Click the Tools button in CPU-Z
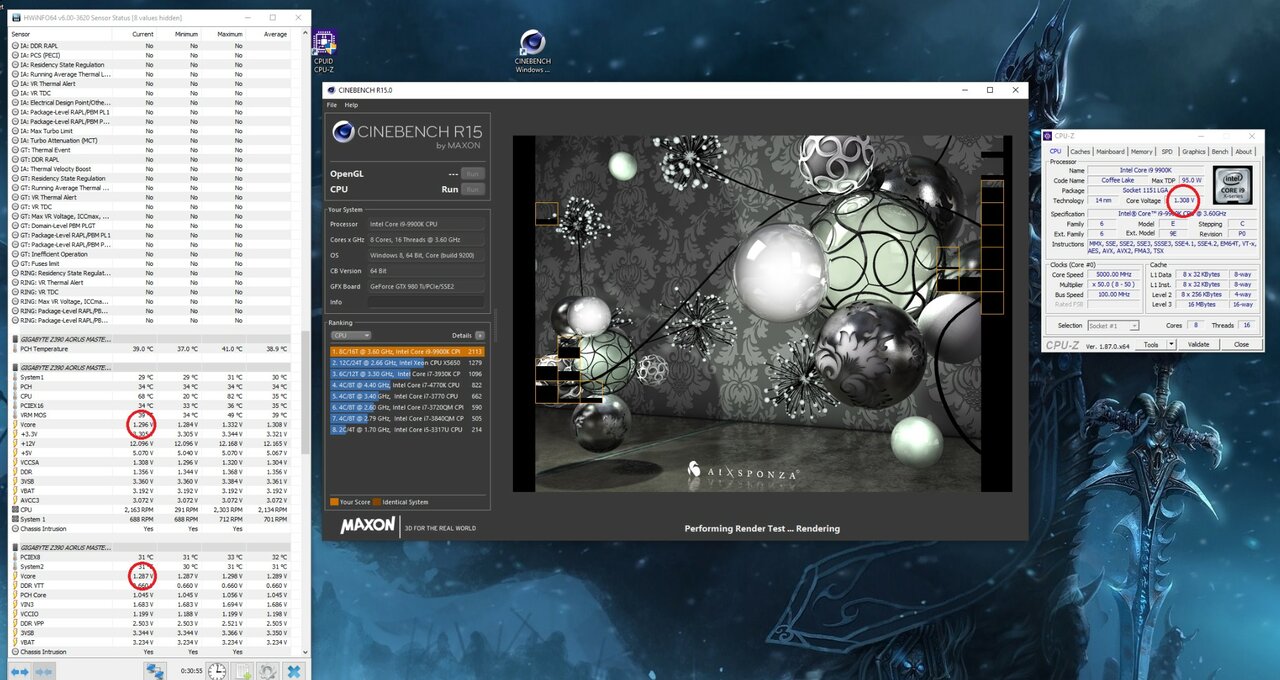Viewport: 1280px width, 680px height. tap(1151, 344)
